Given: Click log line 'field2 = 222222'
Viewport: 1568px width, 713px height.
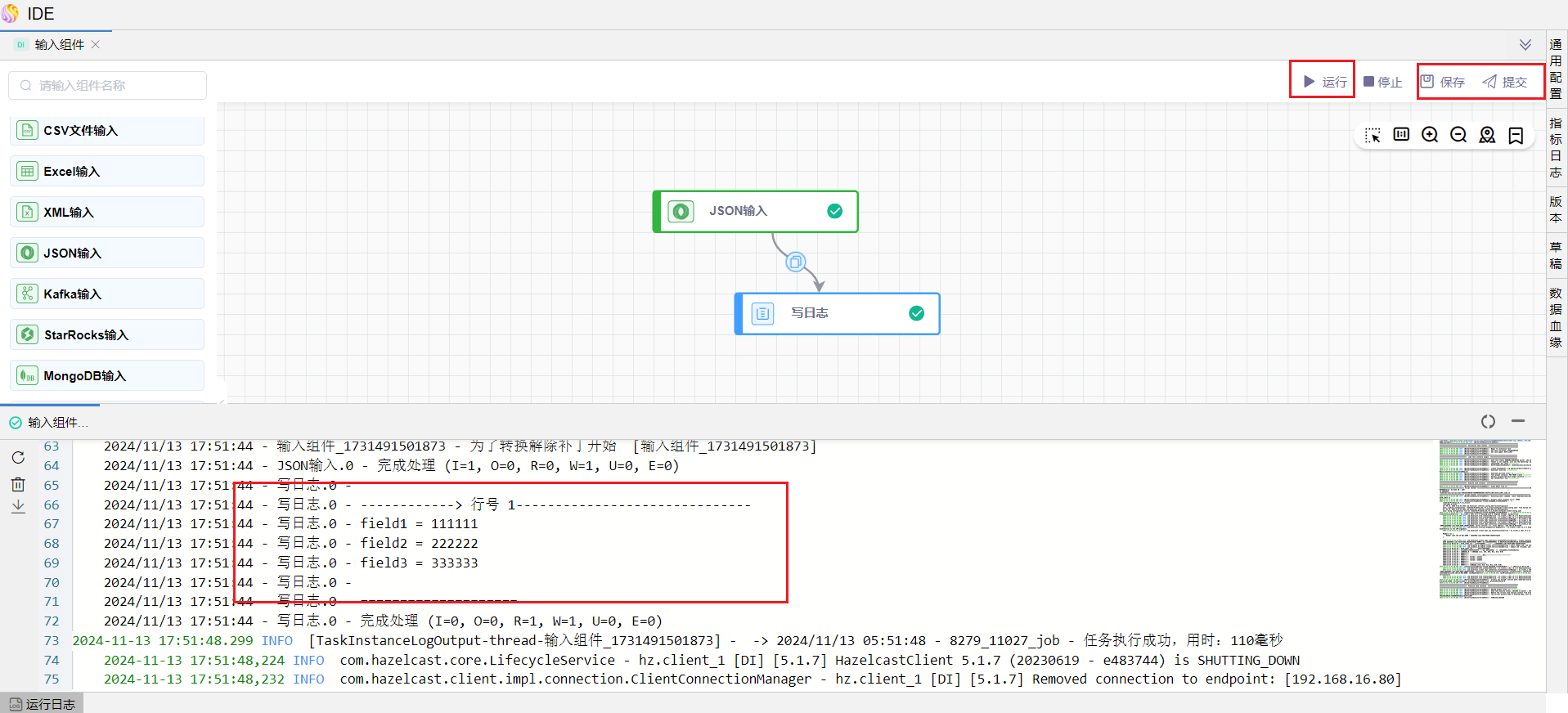Looking at the screenshot, I should [419, 544].
